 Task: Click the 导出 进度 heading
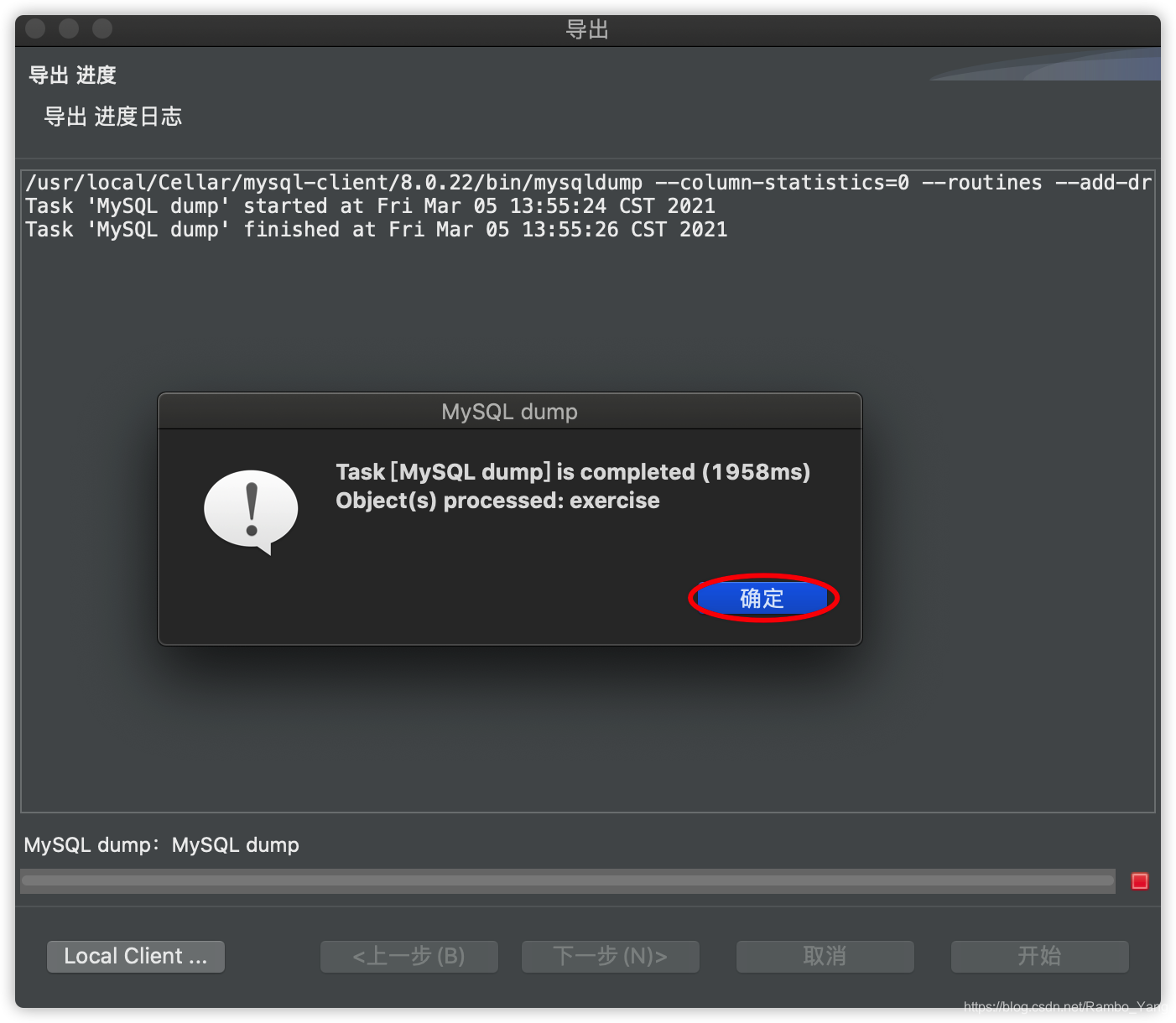pyautogui.click(x=71, y=75)
